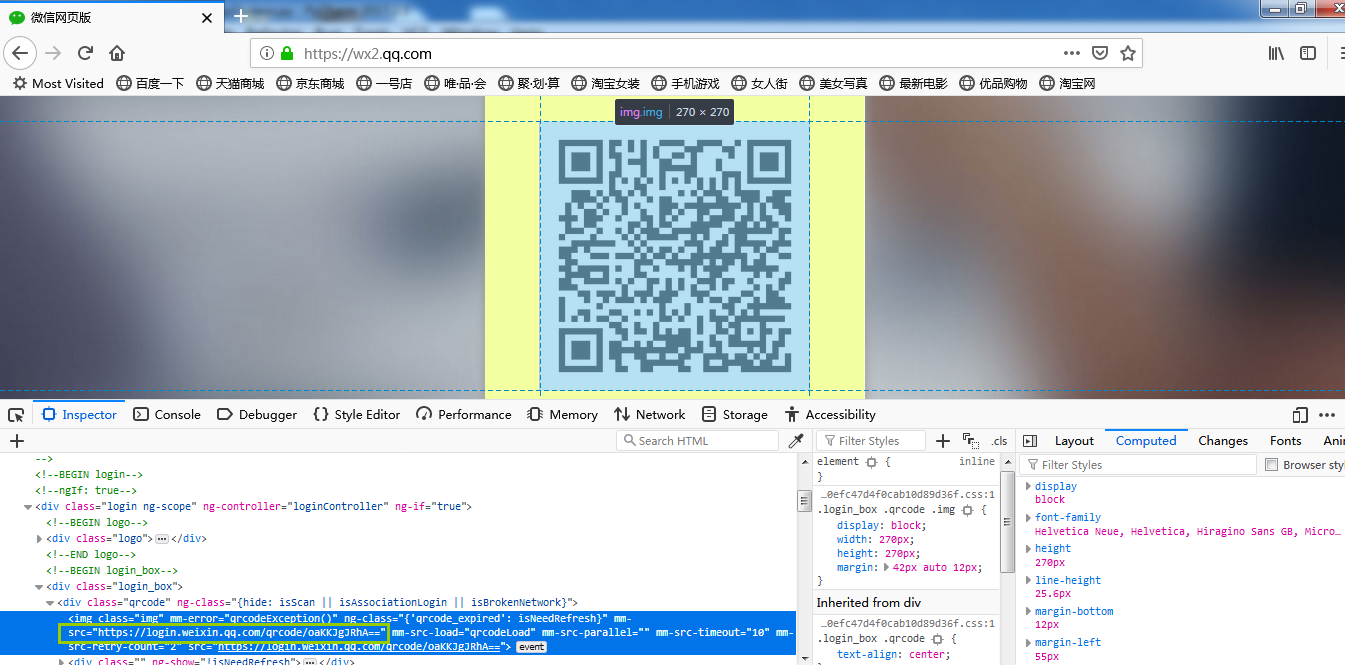
Task: Expand the computed margin-left property
Action: pyautogui.click(x=1028, y=643)
